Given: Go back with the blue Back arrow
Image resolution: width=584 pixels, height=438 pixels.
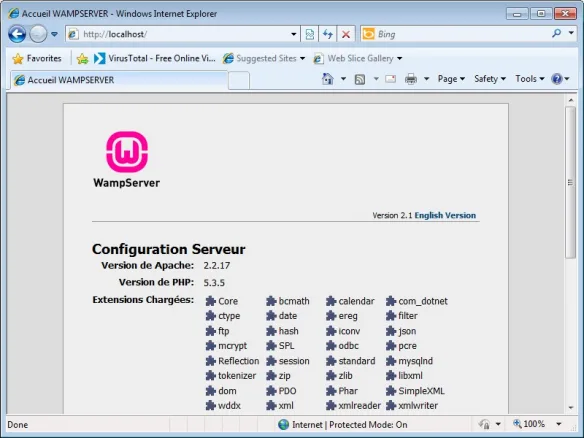Looking at the screenshot, I should click(17, 34).
